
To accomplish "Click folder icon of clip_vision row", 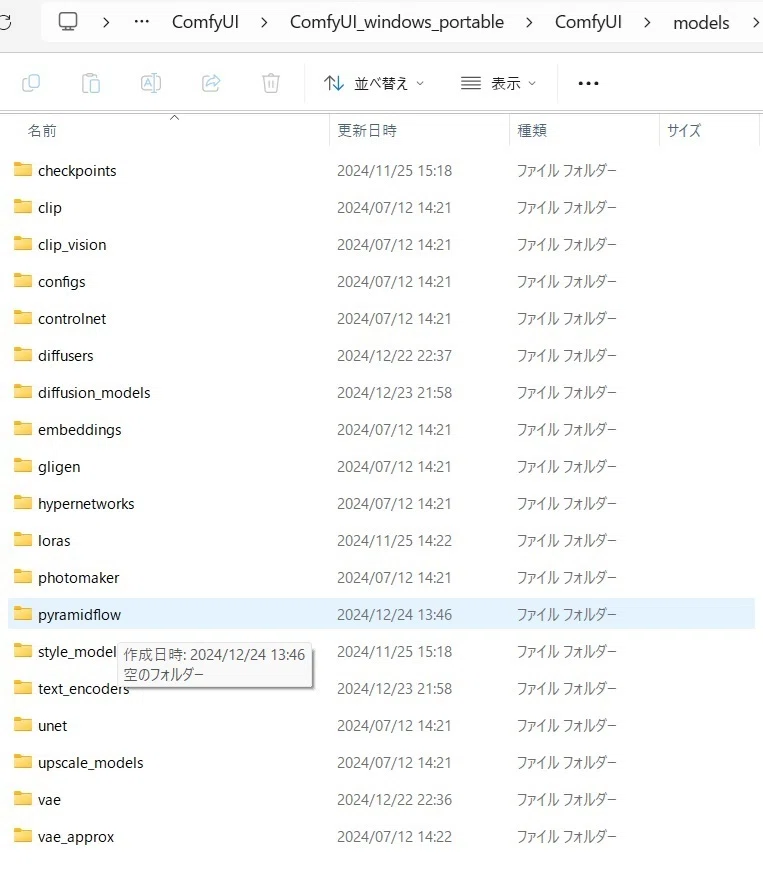I will [x=23, y=243].
